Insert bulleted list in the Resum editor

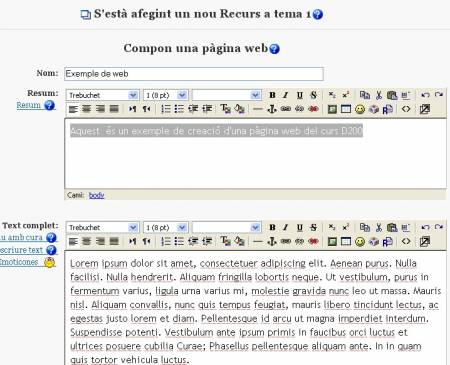coord(179,109)
